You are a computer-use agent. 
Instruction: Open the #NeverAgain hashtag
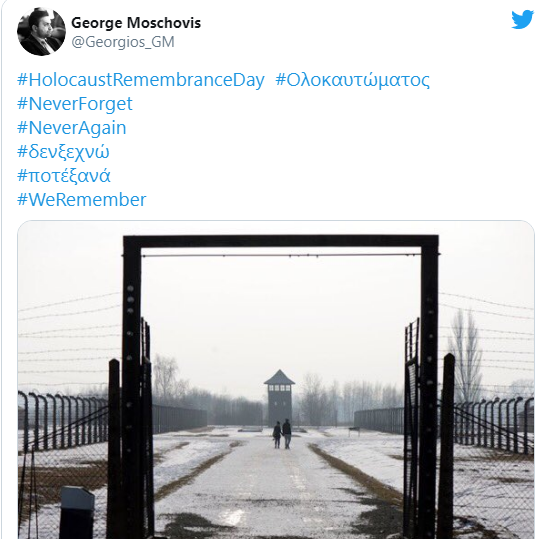(x=72, y=128)
